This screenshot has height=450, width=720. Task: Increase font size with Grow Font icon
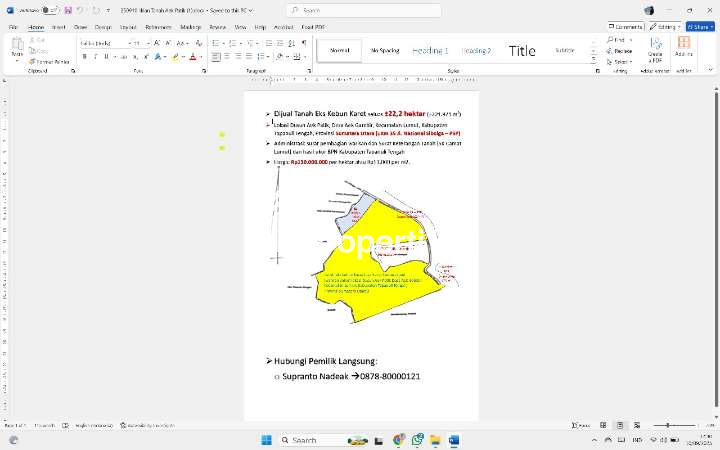point(157,43)
